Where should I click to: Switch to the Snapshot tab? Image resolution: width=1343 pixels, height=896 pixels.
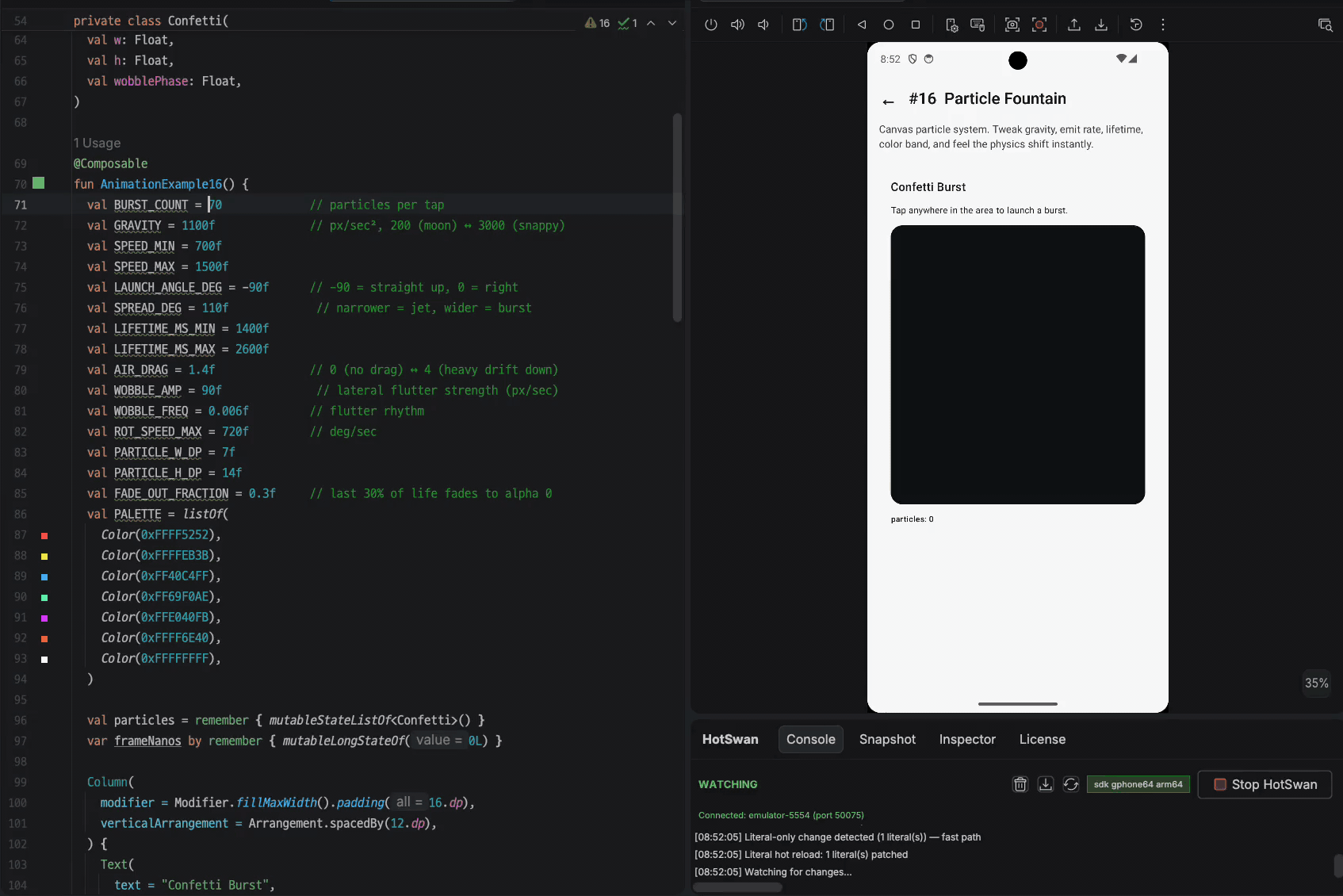tap(887, 739)
